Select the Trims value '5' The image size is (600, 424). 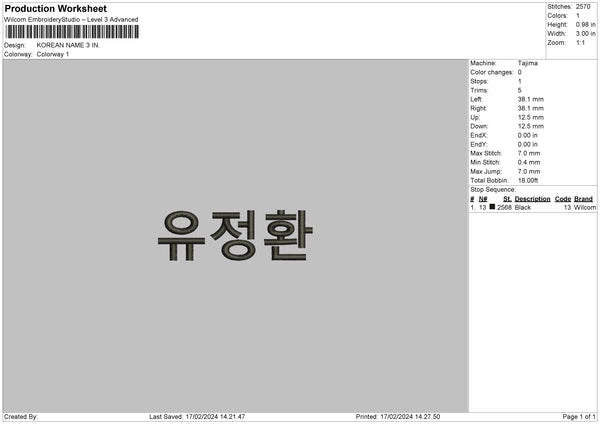tap(520, 90)
